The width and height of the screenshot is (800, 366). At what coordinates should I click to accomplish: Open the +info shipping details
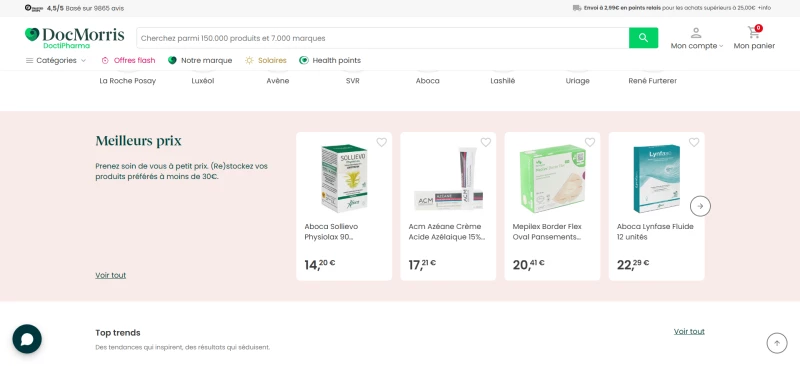[x=764, y=8]
